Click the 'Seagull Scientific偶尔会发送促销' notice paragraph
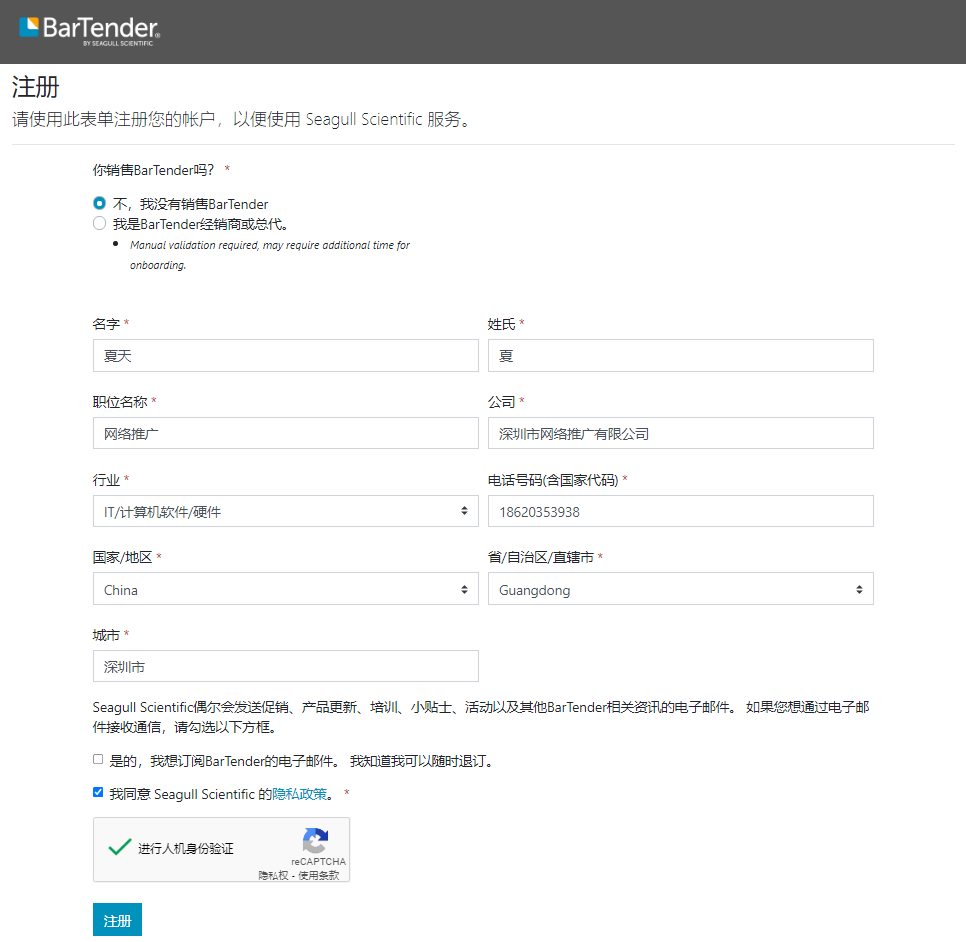 tap(481, 717)
